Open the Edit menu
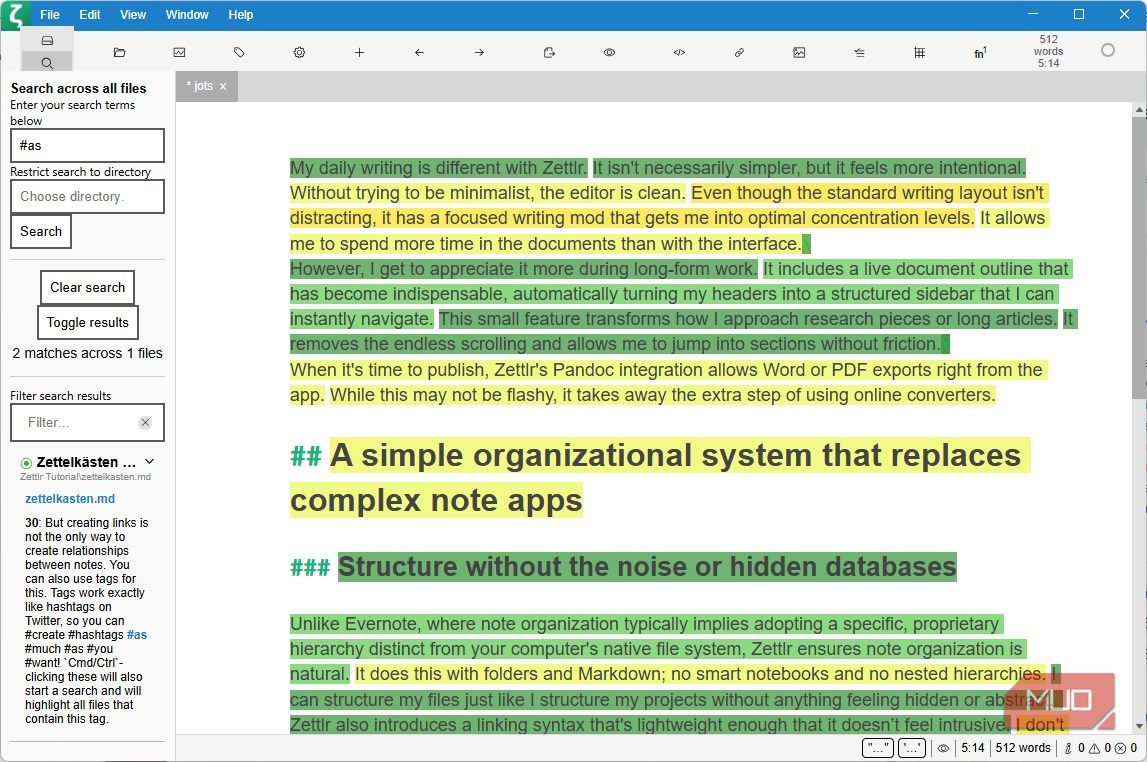This screenshot has width=1147, height=762. click(x=90, y=15)
